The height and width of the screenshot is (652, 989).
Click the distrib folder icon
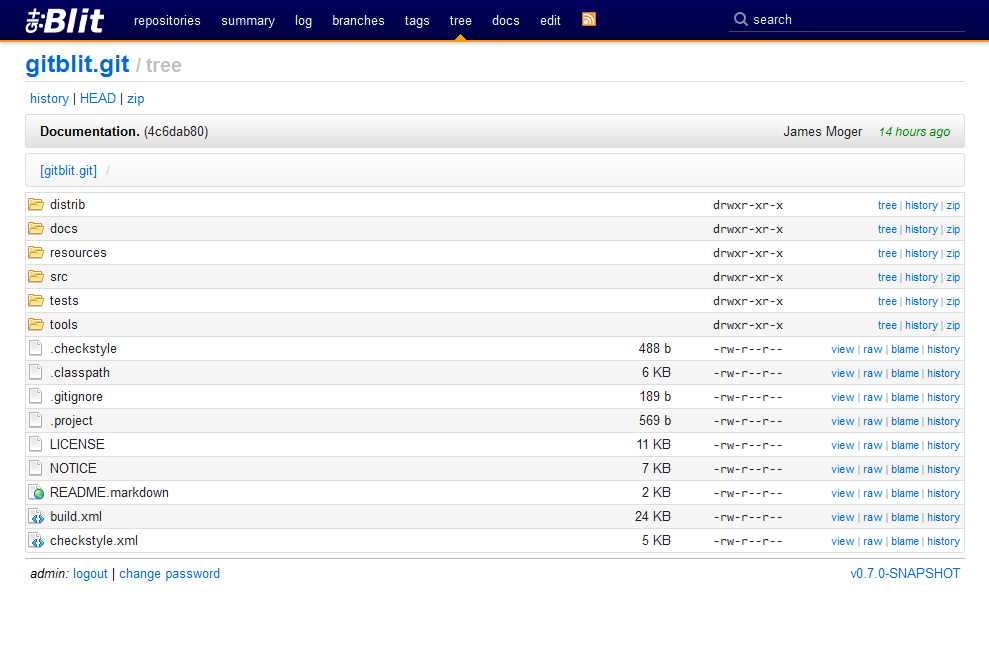(36, 204)
